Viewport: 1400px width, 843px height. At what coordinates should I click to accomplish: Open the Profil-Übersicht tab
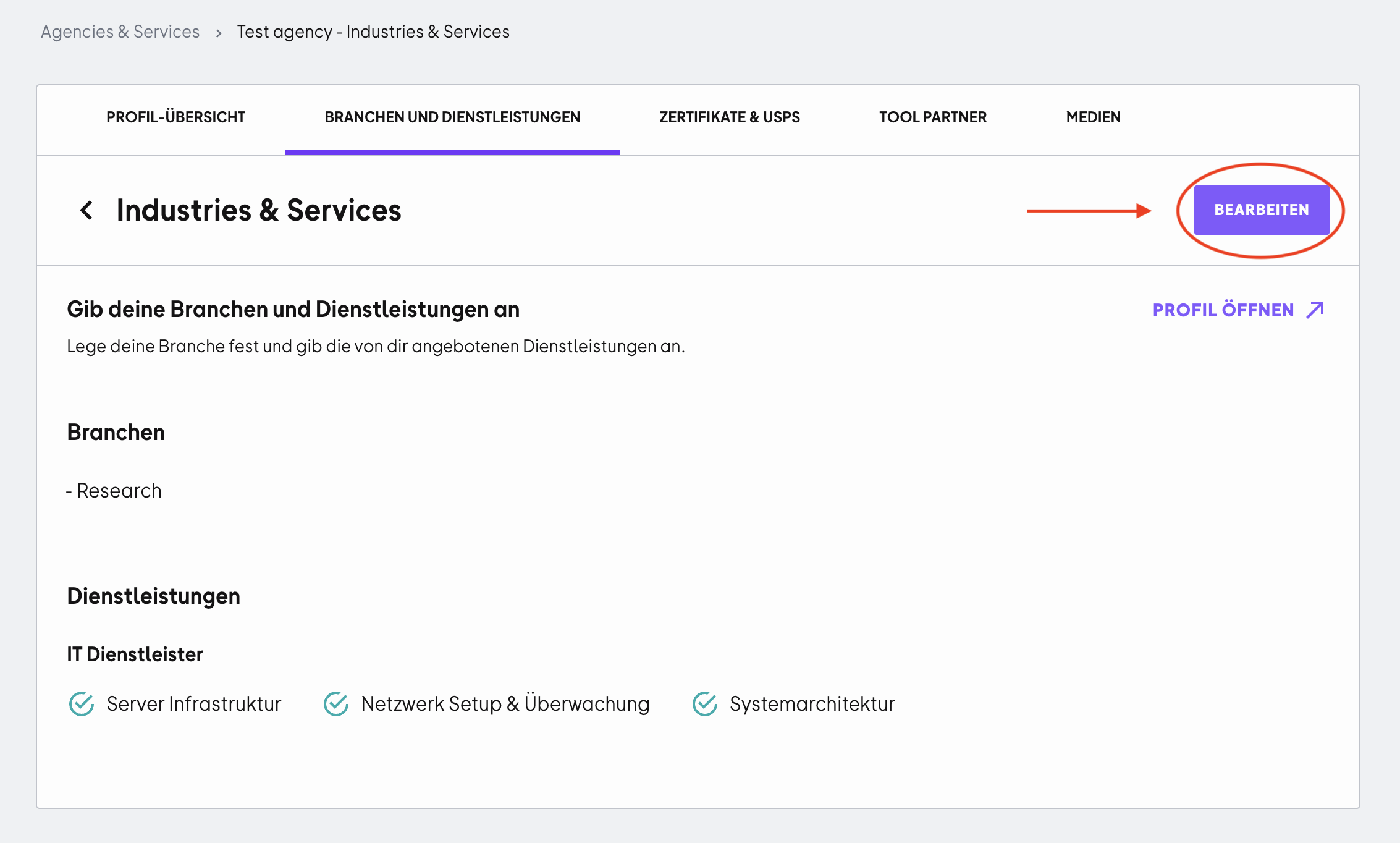click(176, 117)
